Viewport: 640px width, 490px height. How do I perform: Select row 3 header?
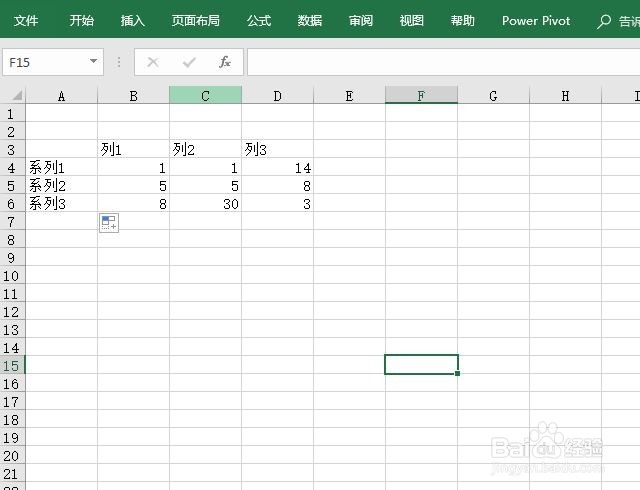tap(12, 149)
